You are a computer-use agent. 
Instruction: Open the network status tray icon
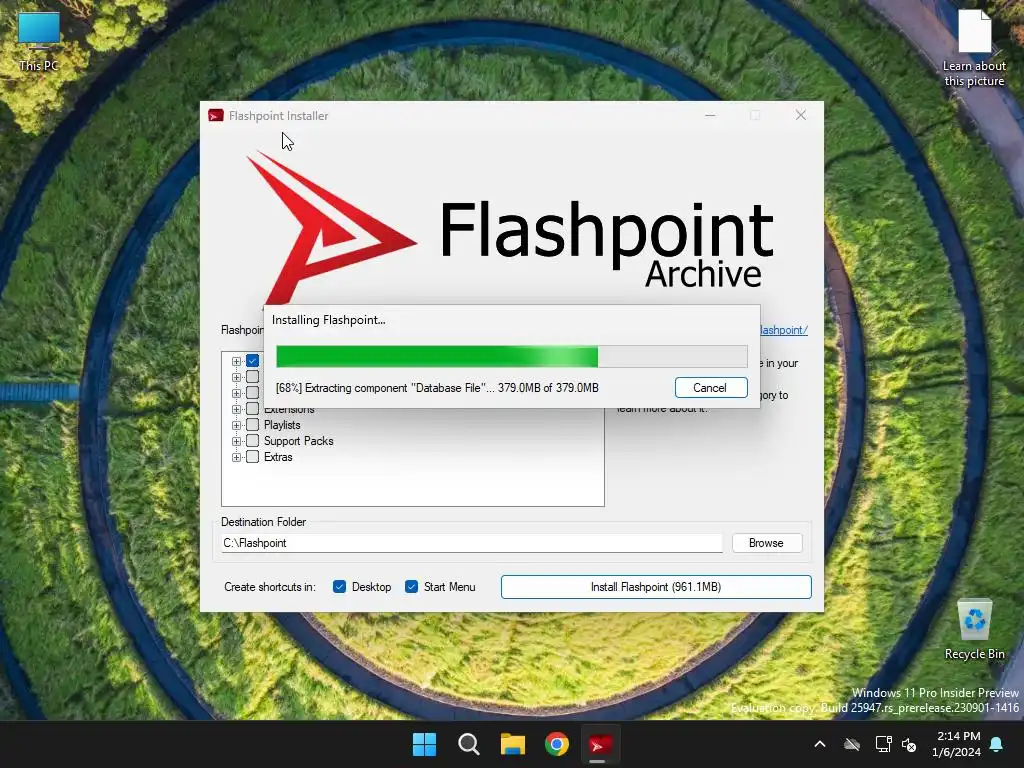pos(883,744)
